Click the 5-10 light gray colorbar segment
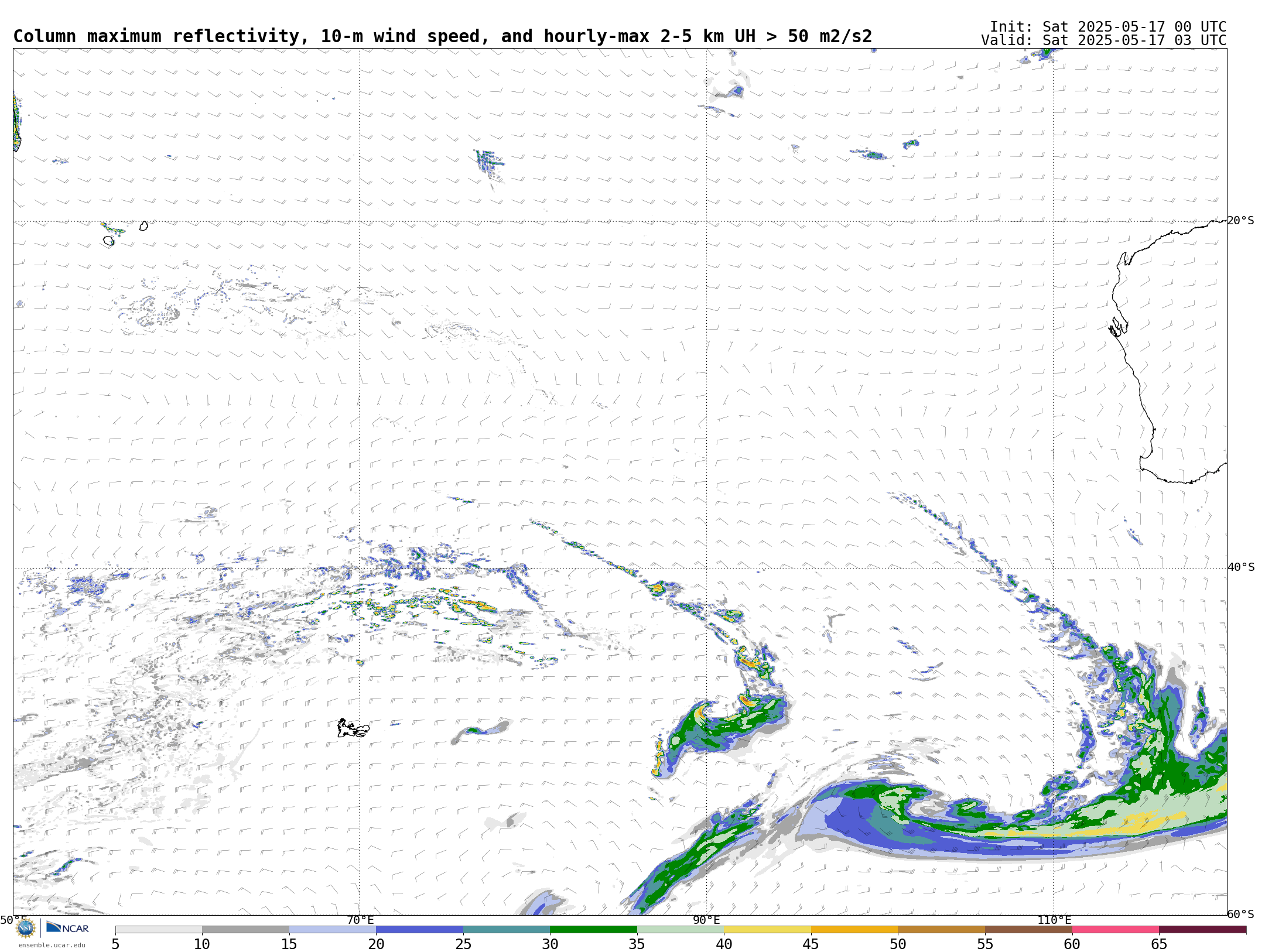Screen dimensions: 1265x952 [159, 930]
